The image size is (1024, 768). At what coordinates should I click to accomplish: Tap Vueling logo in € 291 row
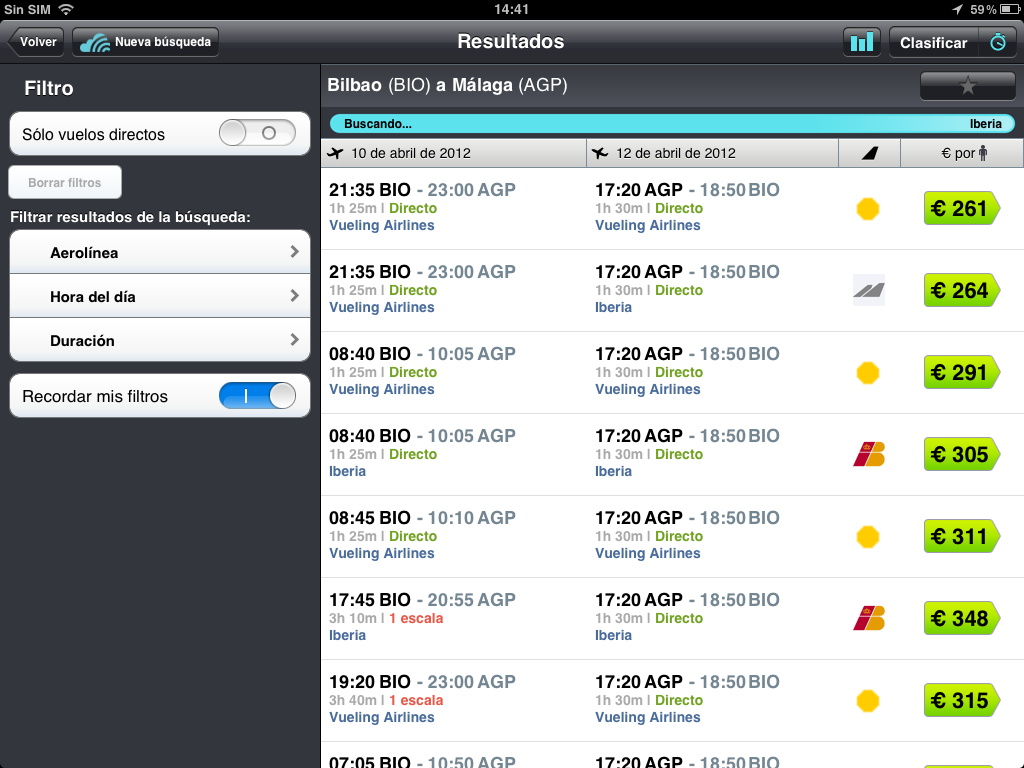(868, 373)
